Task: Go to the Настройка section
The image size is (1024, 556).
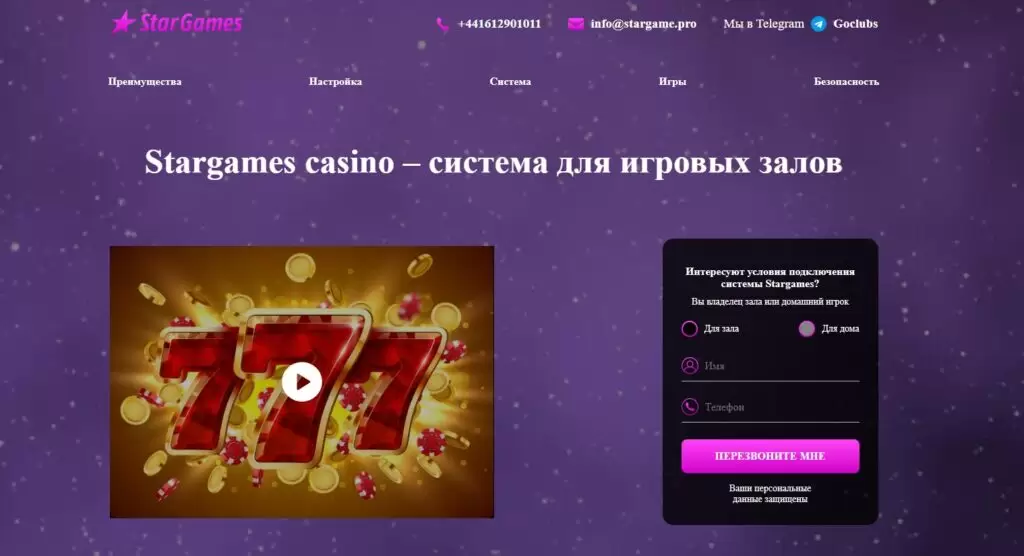Action: point(335,82)
